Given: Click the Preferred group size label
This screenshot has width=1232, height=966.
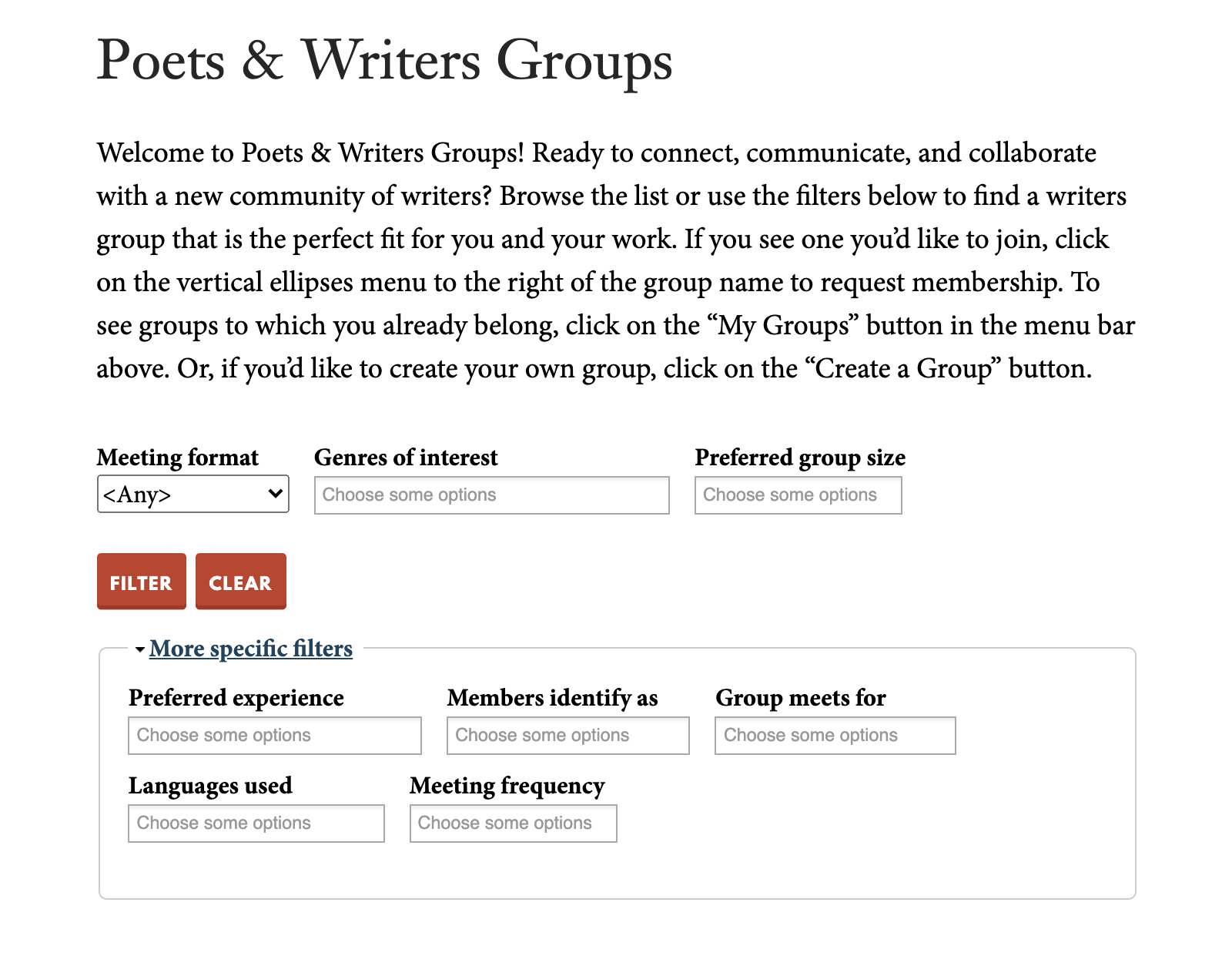Looking at the screenshot, I should 800,458.
